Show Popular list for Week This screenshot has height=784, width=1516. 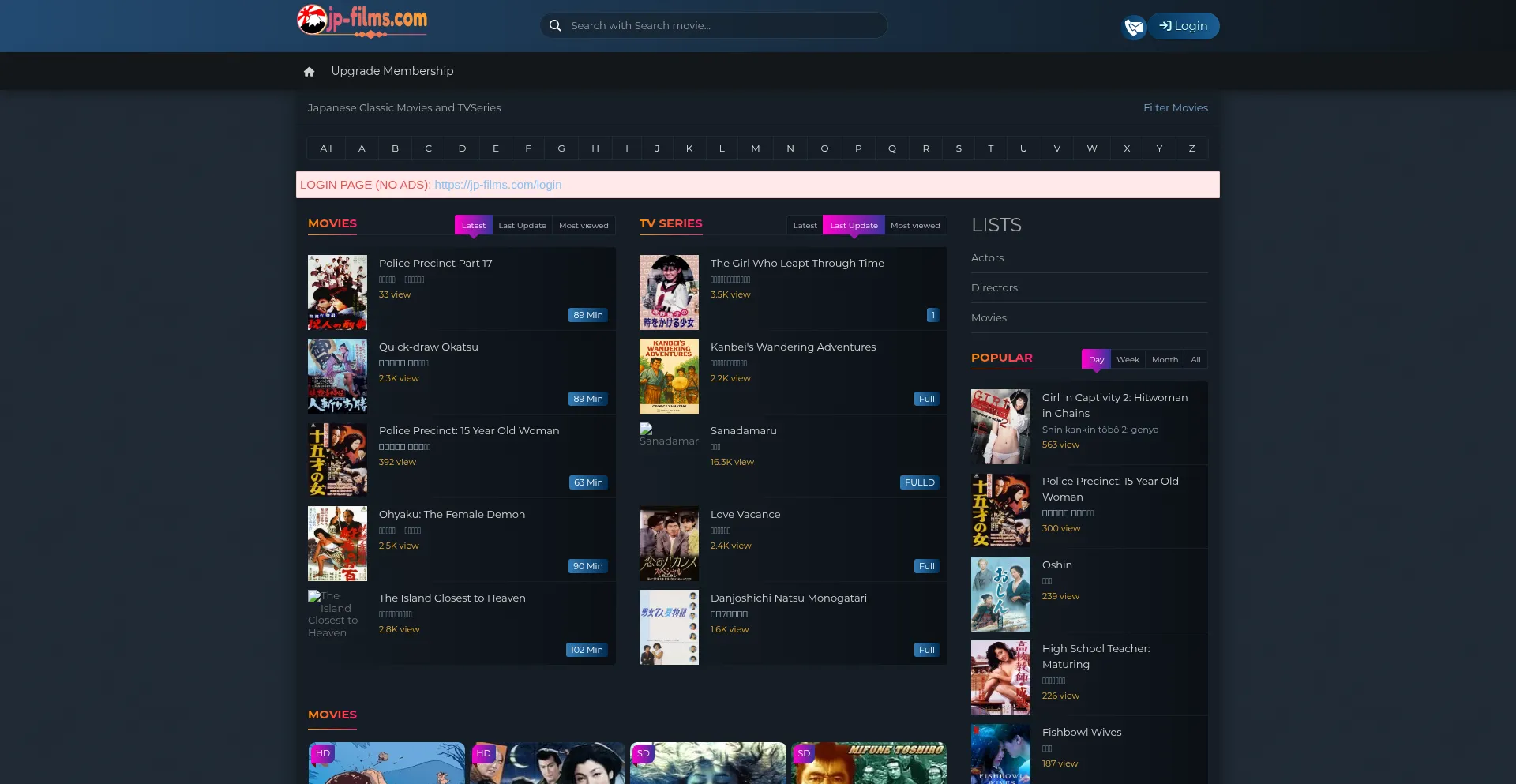(x=1128, y=360)
